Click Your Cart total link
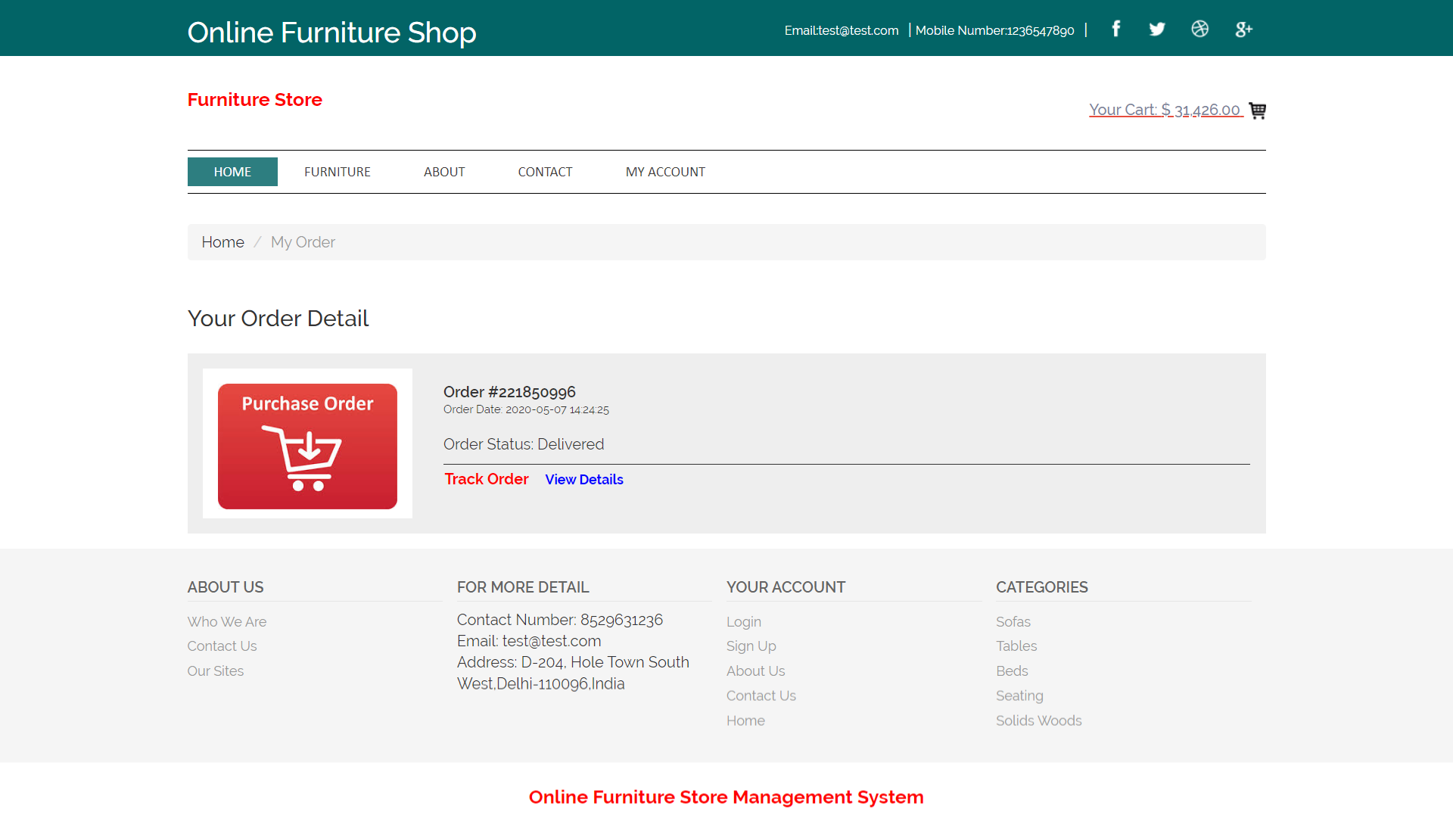Screen dimensions: 1453x840 [x=1165, y=110]
